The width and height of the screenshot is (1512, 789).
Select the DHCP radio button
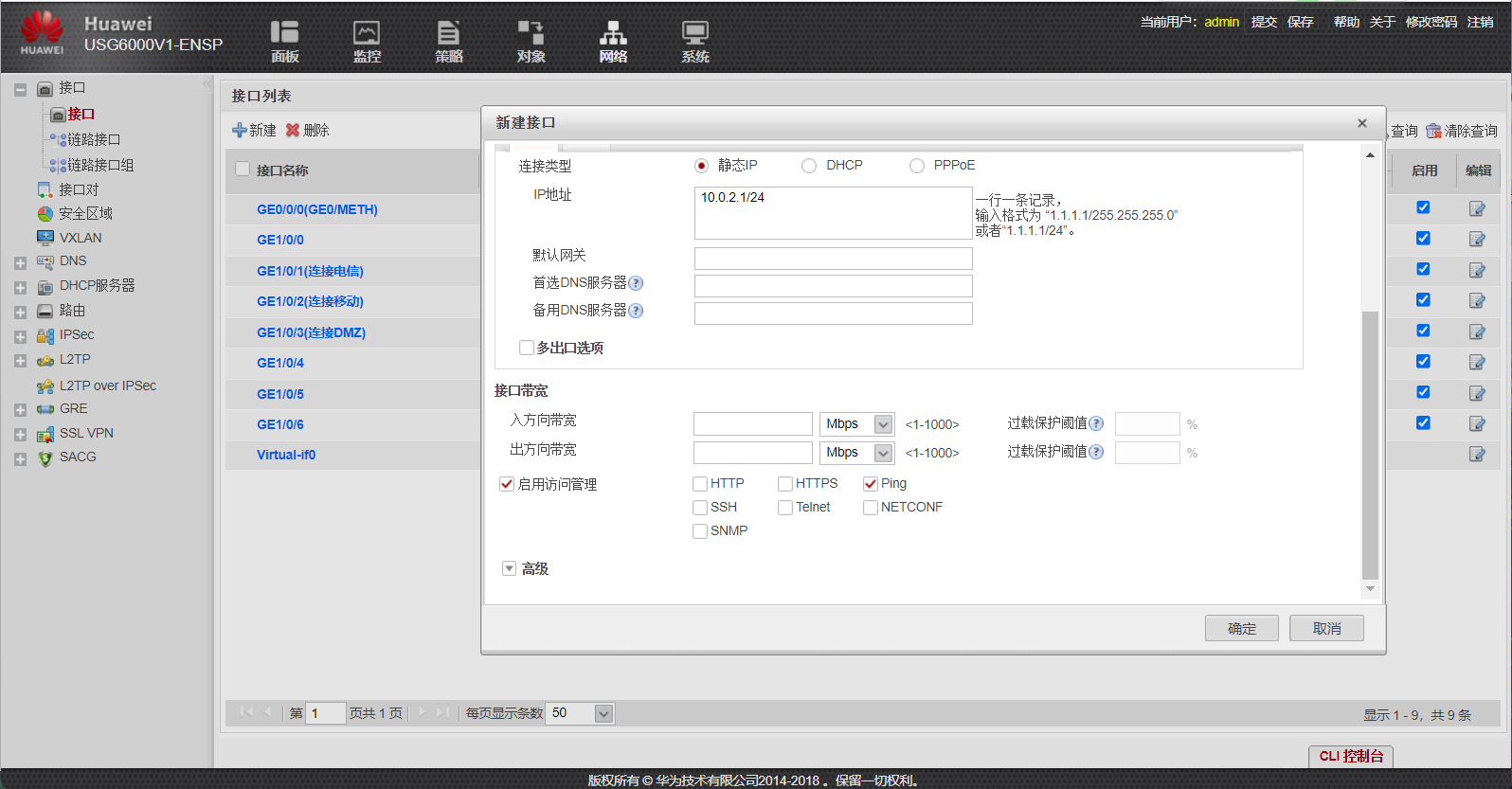(809, 166)
